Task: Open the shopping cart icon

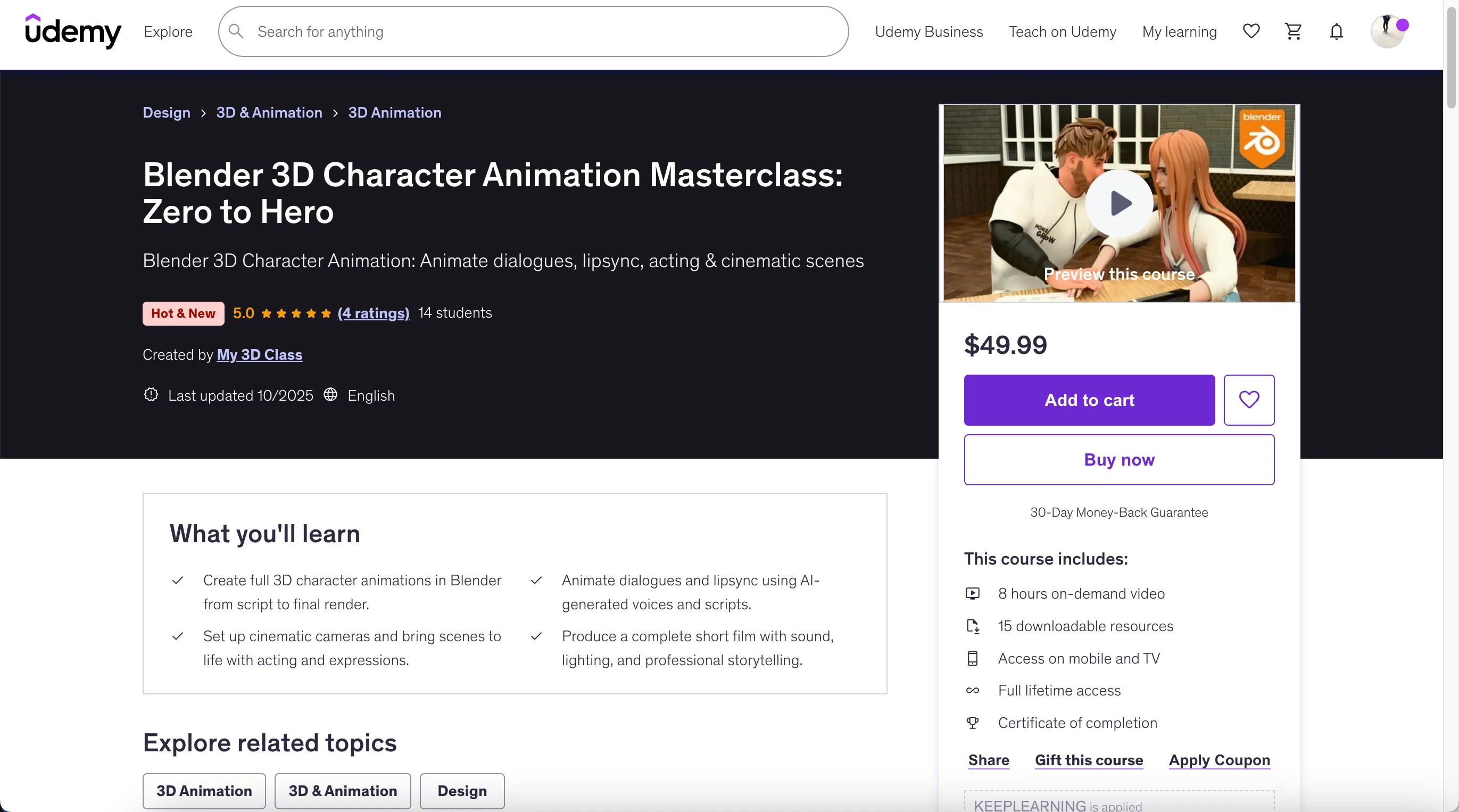Action: click(1293, 31)
